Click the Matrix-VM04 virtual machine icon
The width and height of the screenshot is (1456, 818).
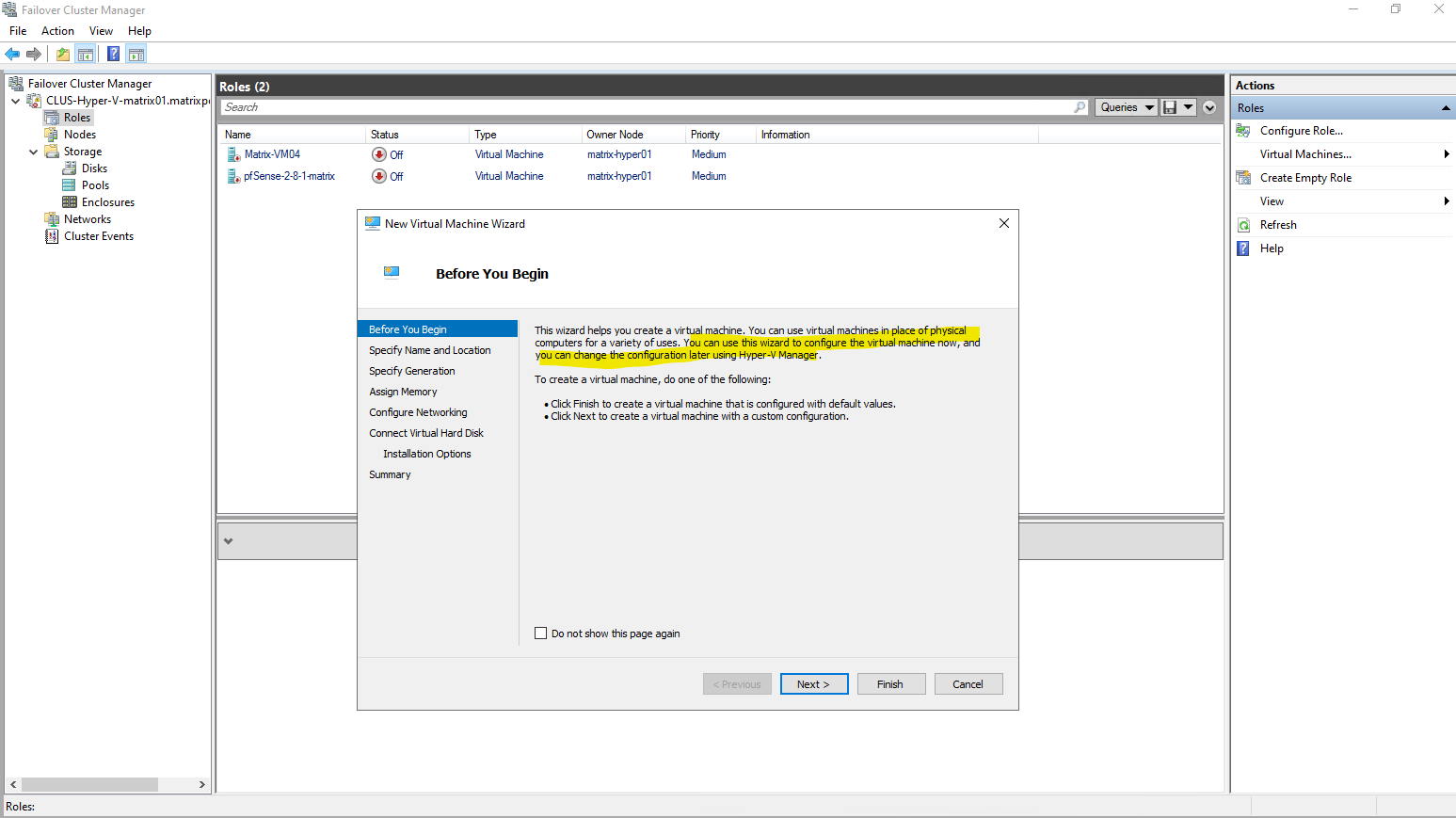click(x=233, y=154)
